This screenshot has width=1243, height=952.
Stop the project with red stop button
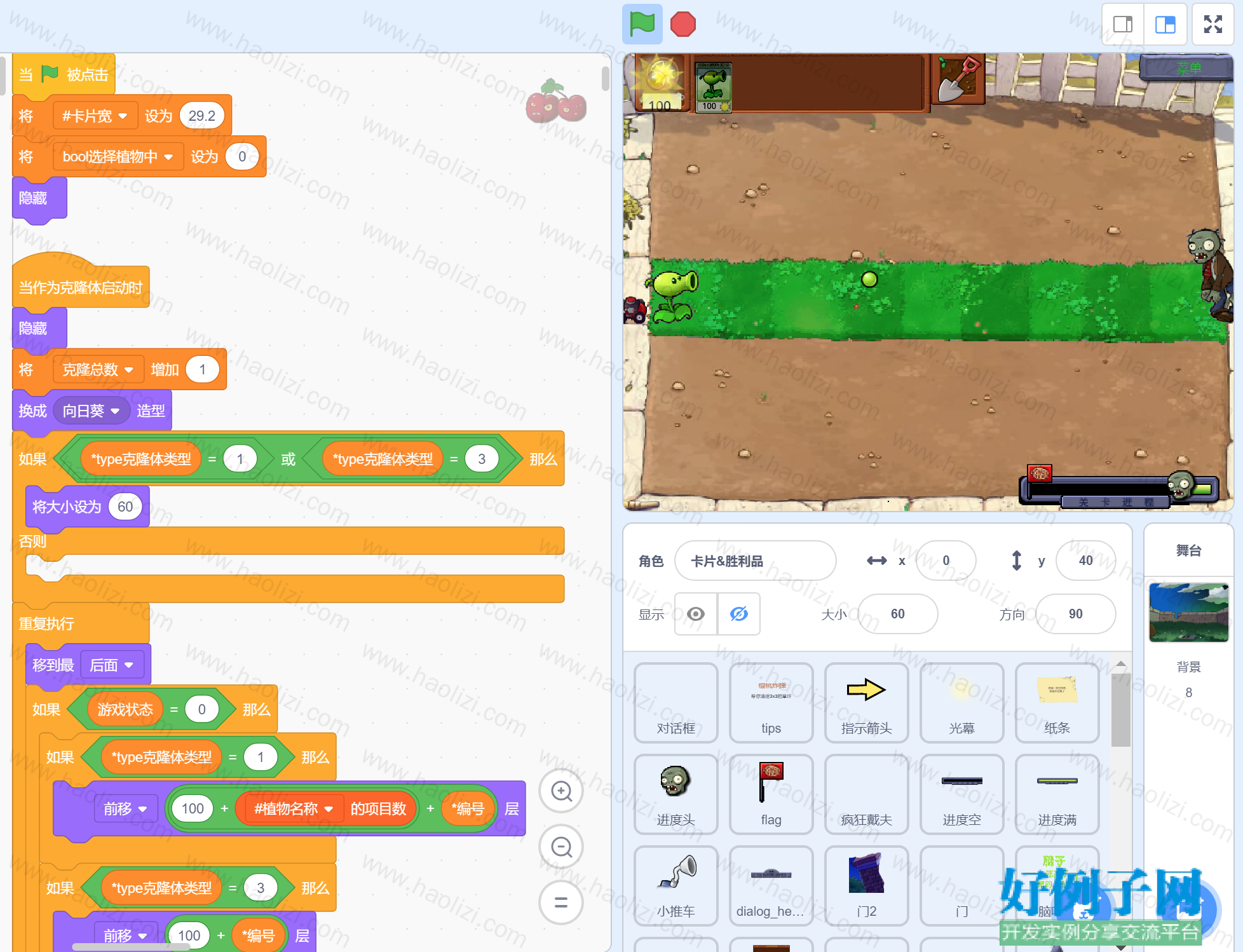coord(683,24)
